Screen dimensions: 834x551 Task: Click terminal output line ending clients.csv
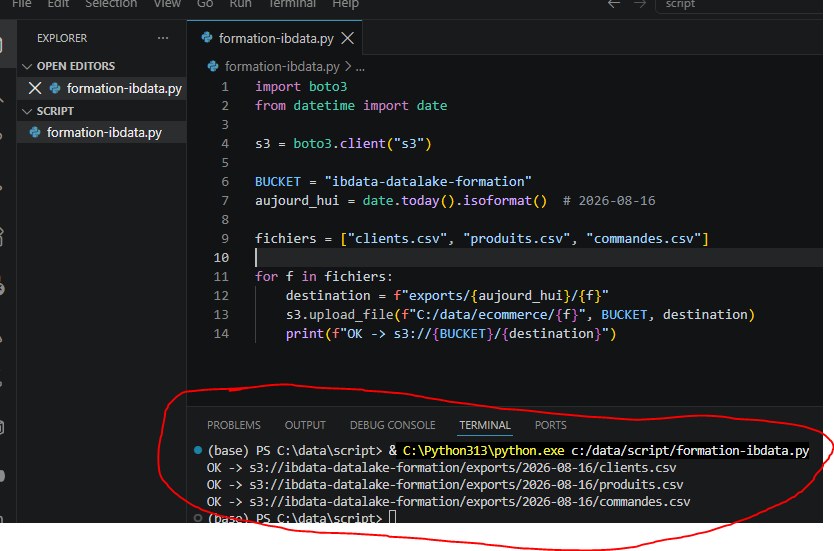point(441,468)
